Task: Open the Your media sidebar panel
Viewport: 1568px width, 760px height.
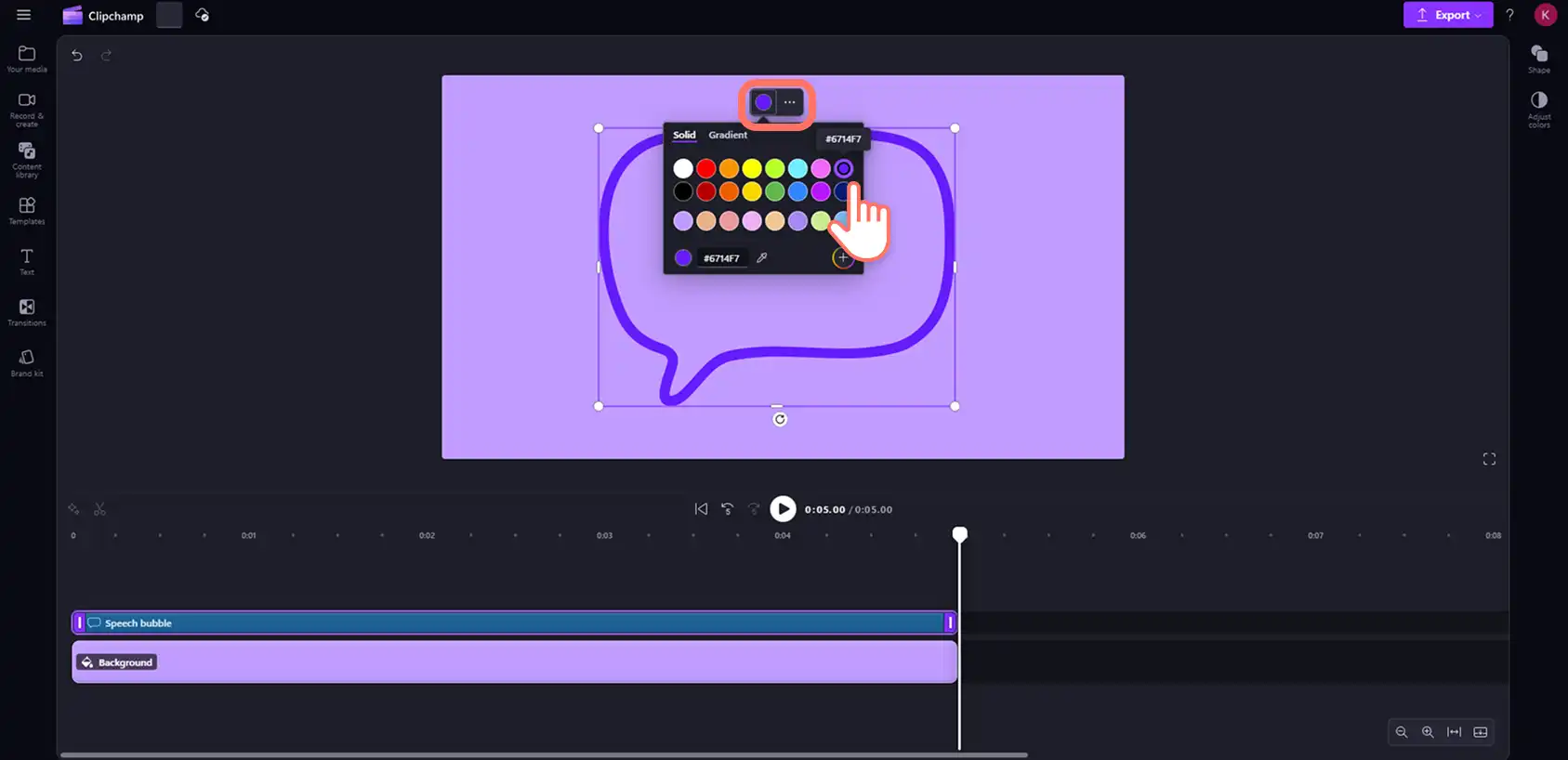Action: pos(27,59)
